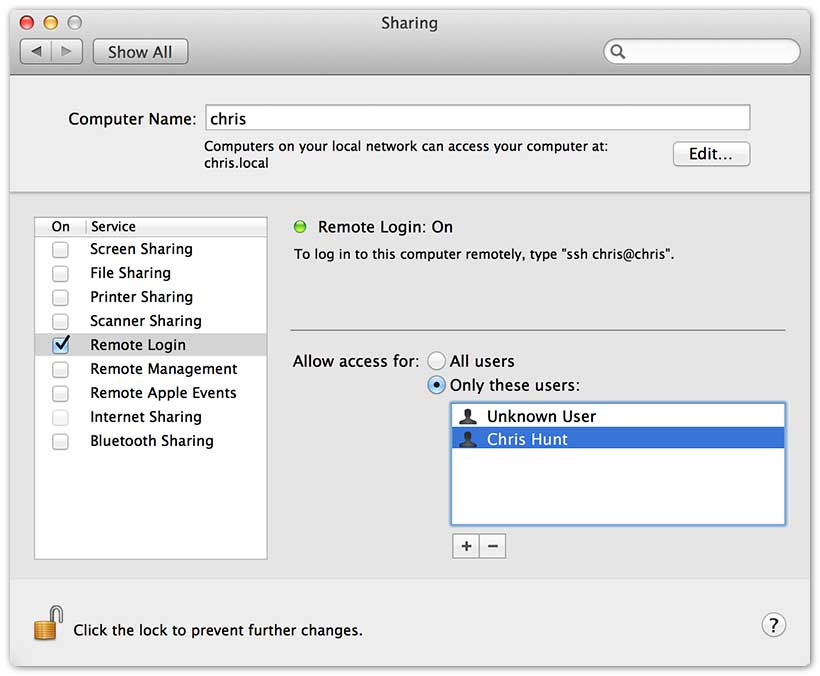This screenshot has height=676, width=820.
Task: Select the Remote Login service row text
Action: [x=138, y=345]
